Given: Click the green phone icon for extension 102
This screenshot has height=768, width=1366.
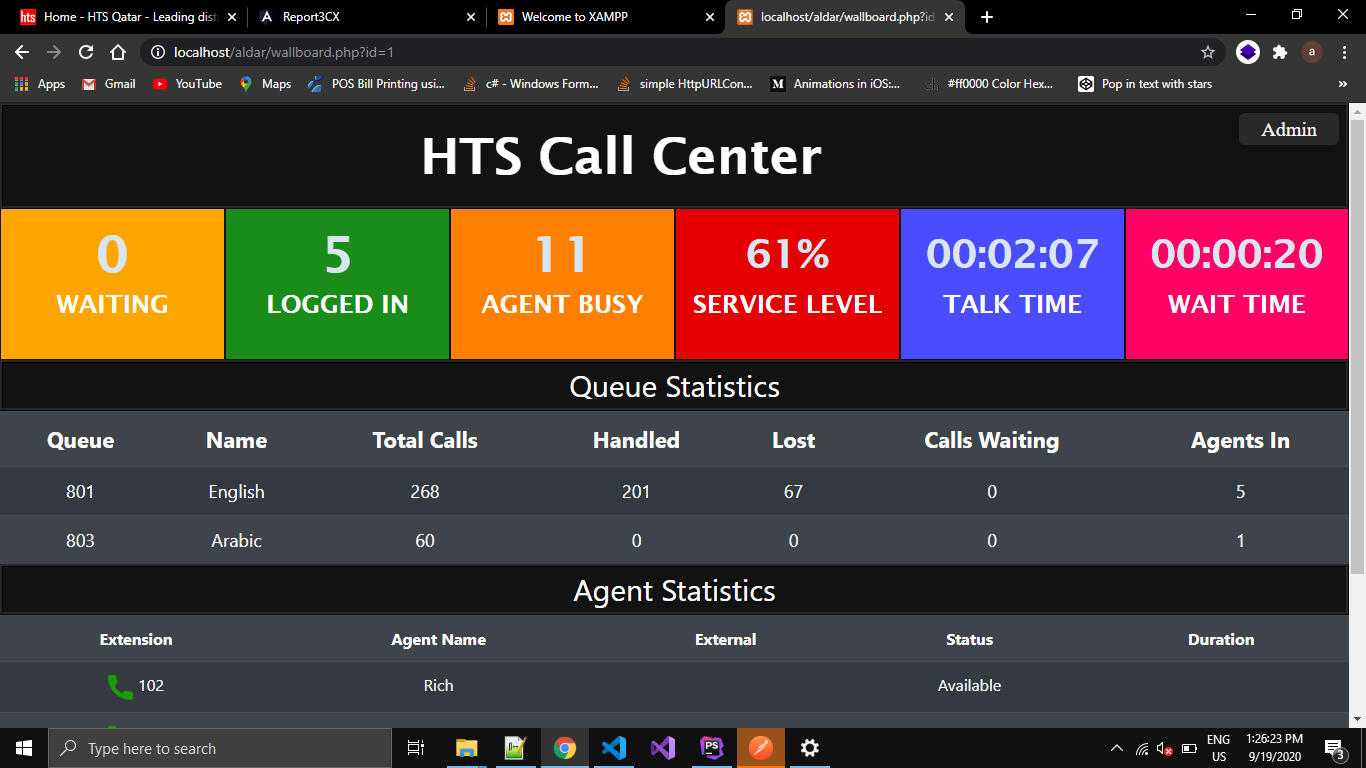Looking at the screenshot, I should [x=119, y=687].
